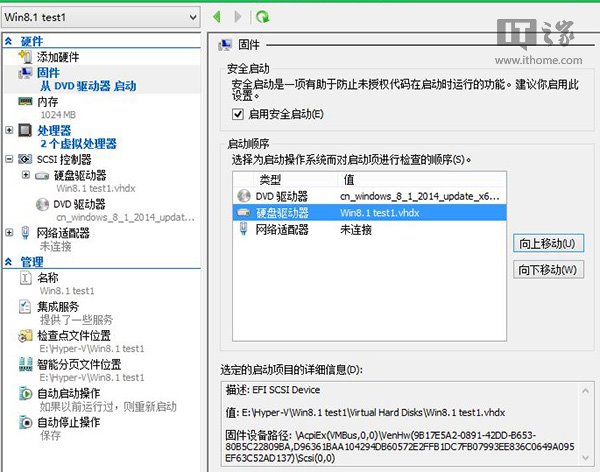Image resolution: width=600 pixels, height=472 pixels.
Task: Click the 固件 header icon in right pane
Action: [x=225, y=45]
